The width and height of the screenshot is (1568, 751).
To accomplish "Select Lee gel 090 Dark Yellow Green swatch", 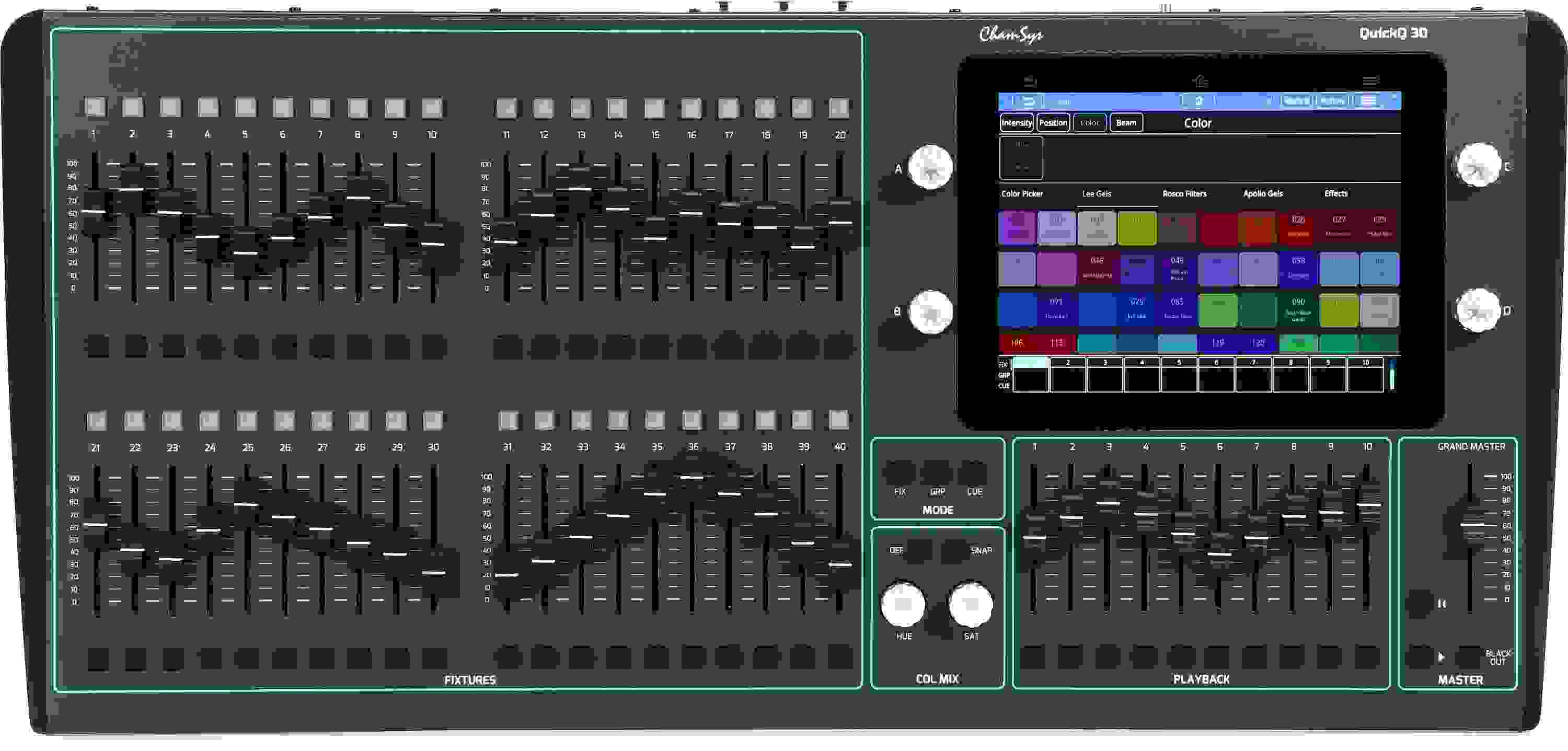I will (1298, 310).
